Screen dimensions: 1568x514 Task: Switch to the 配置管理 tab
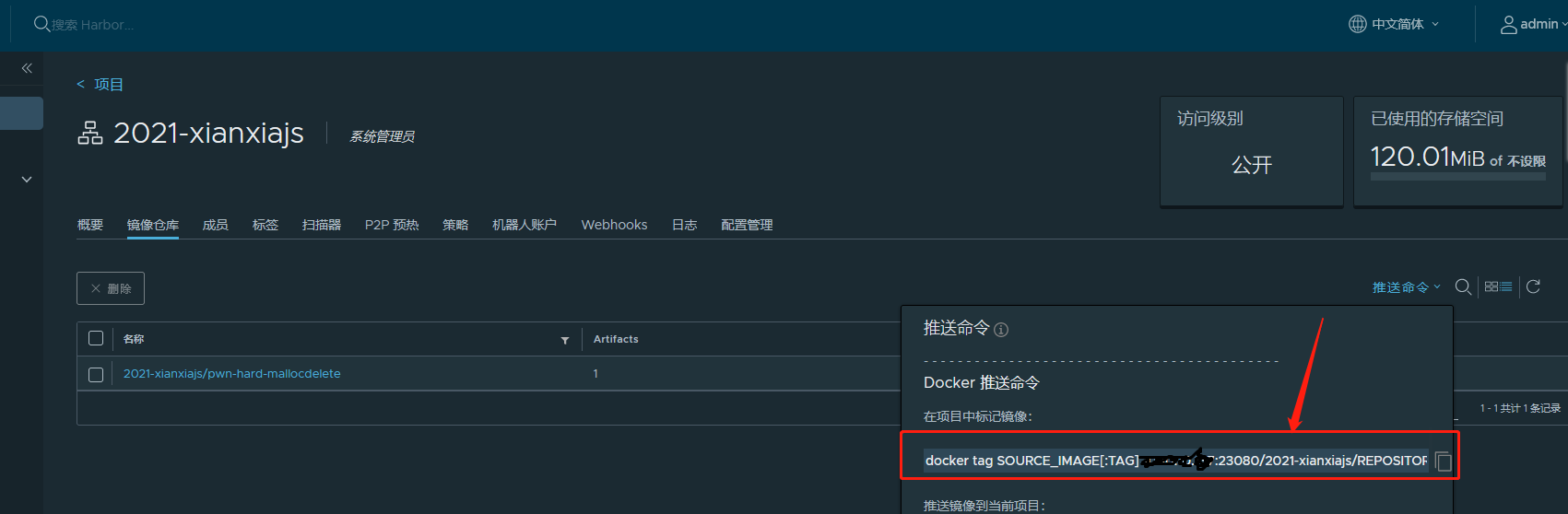[747, 225]
